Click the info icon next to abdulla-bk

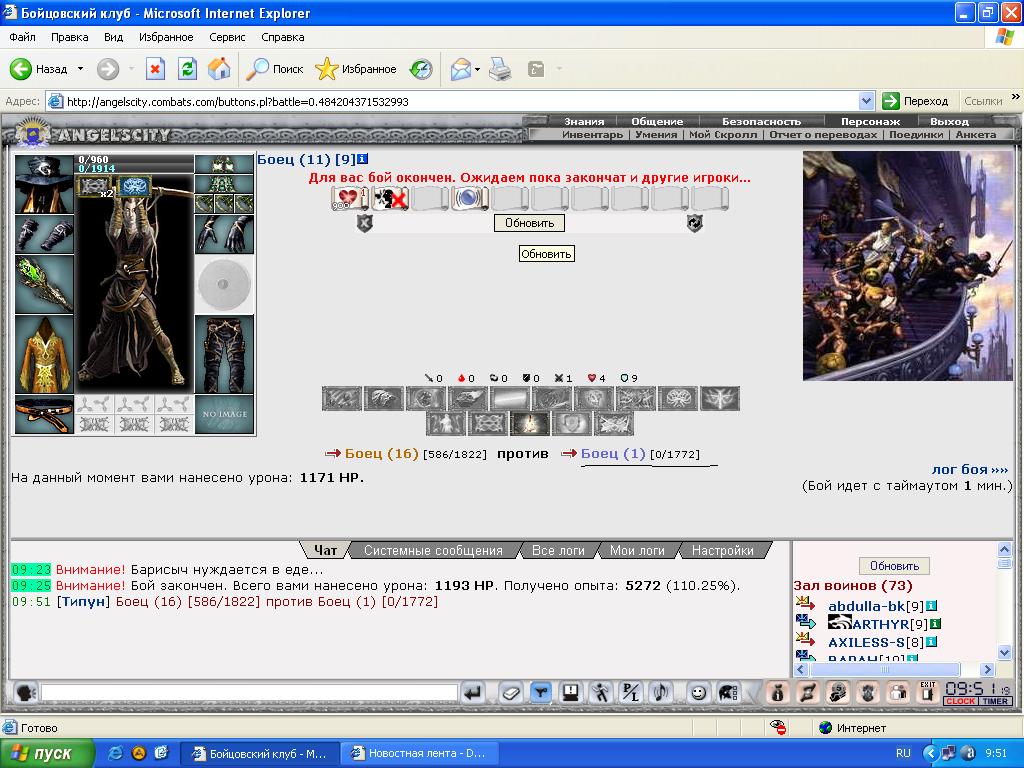932,606
